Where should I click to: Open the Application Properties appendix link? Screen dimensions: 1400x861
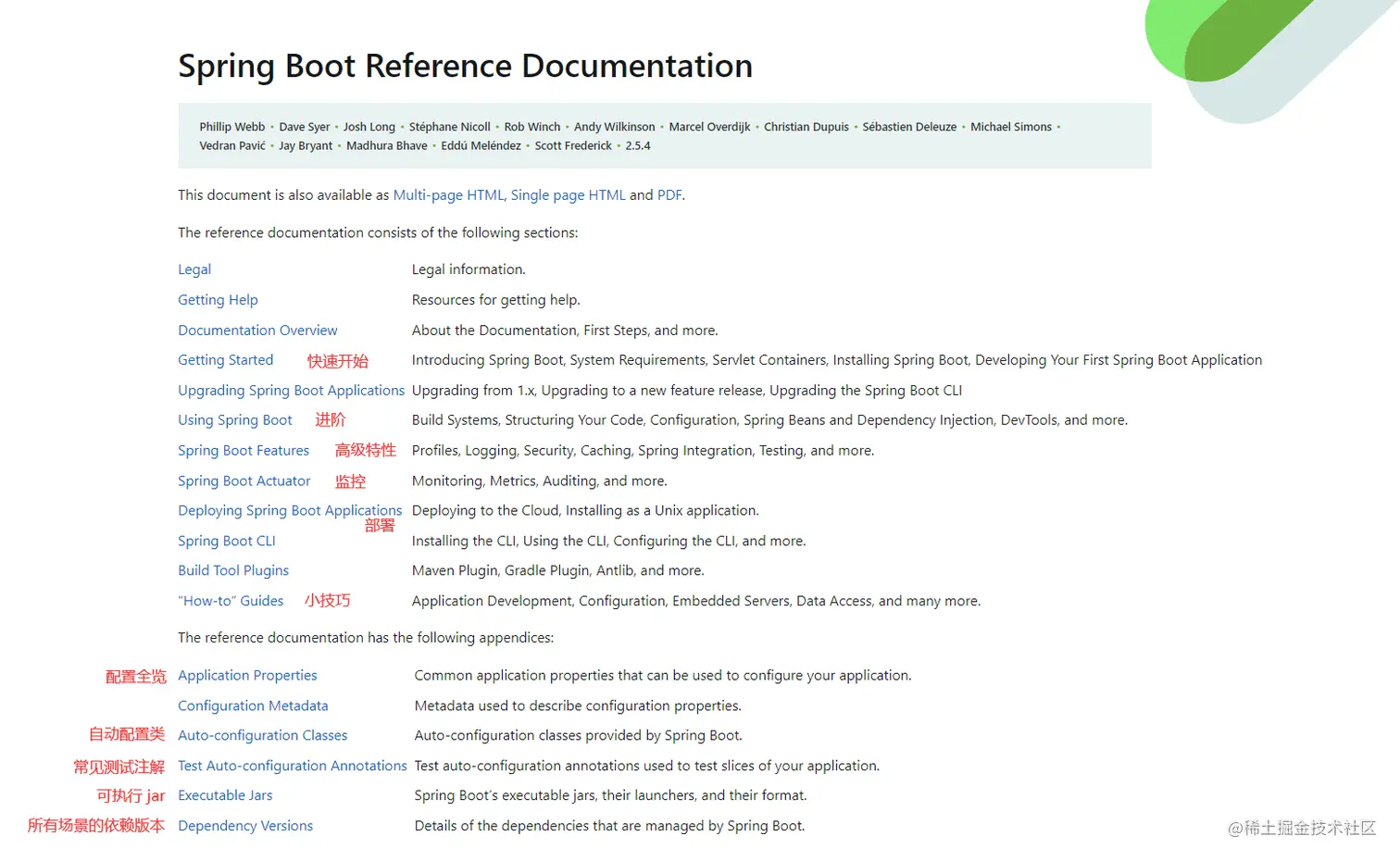(x=247, y=676)
